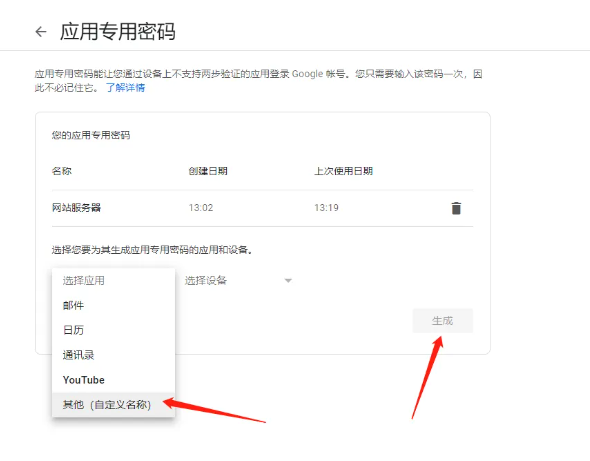Expand the 选择设备 dropdown arrow
590x461 pixels.
click(288, 281)
